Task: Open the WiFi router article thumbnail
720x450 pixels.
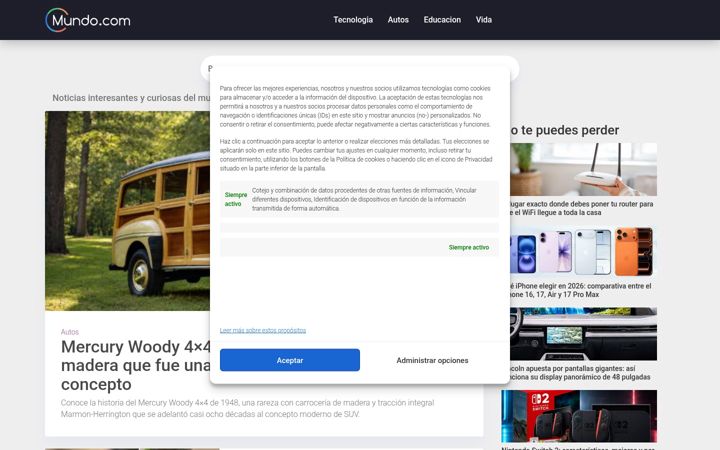Action: tap(583, 169)
